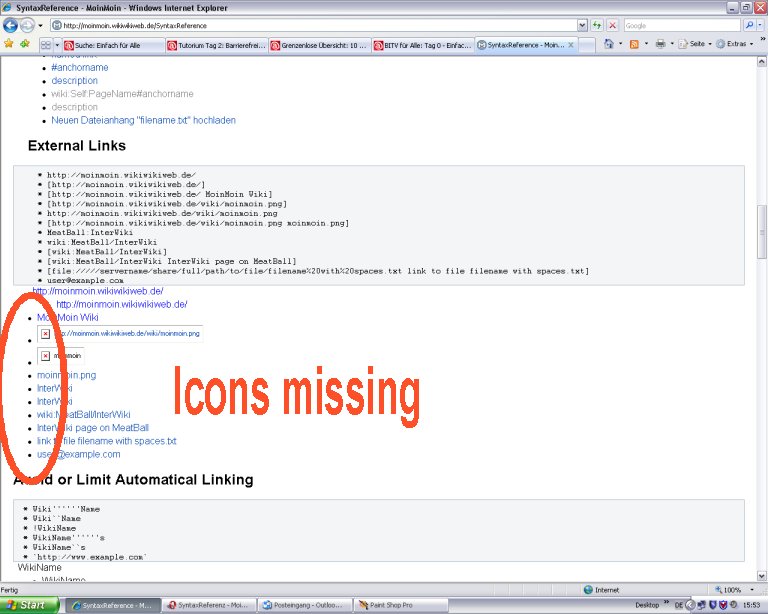This screenshot has width=768, height=614.
Task: Open a new blank tab
Action: (x=587, y=45)
